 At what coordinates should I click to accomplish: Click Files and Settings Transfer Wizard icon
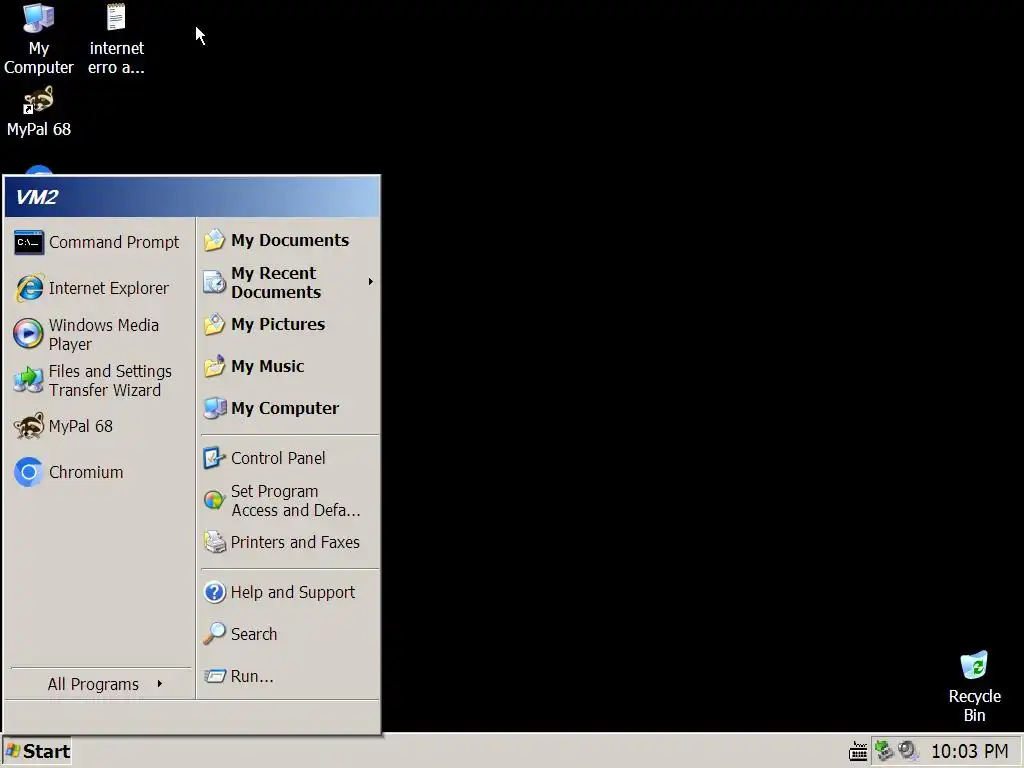28,380
